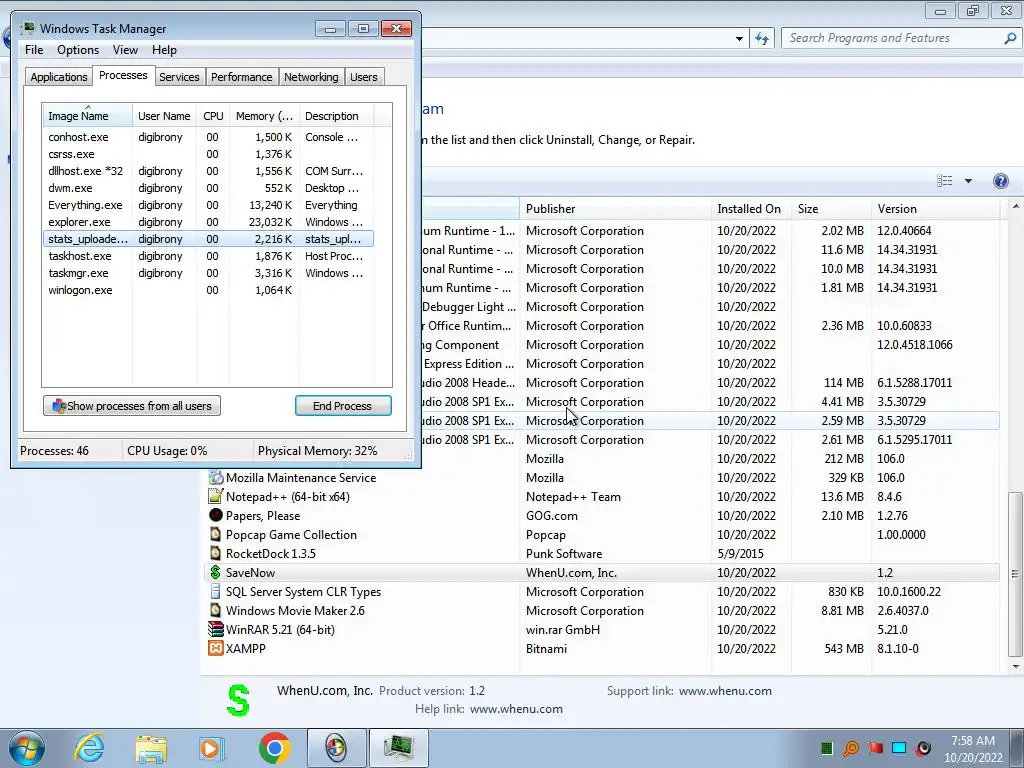Sort processes by CPU column
The height and width of the screenshot is (768, 1024).
[213, 116]
